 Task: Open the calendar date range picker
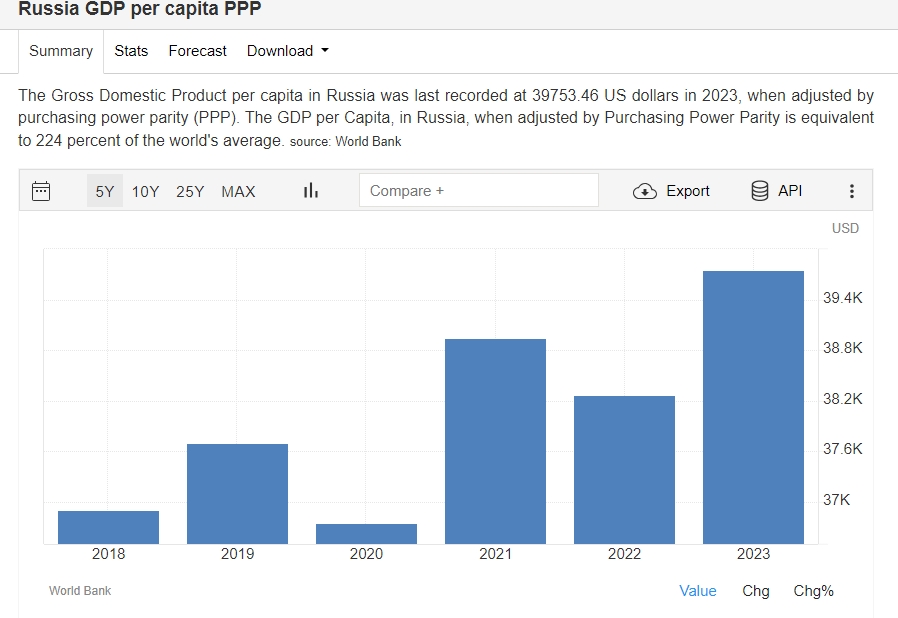(x=41, y=191)
